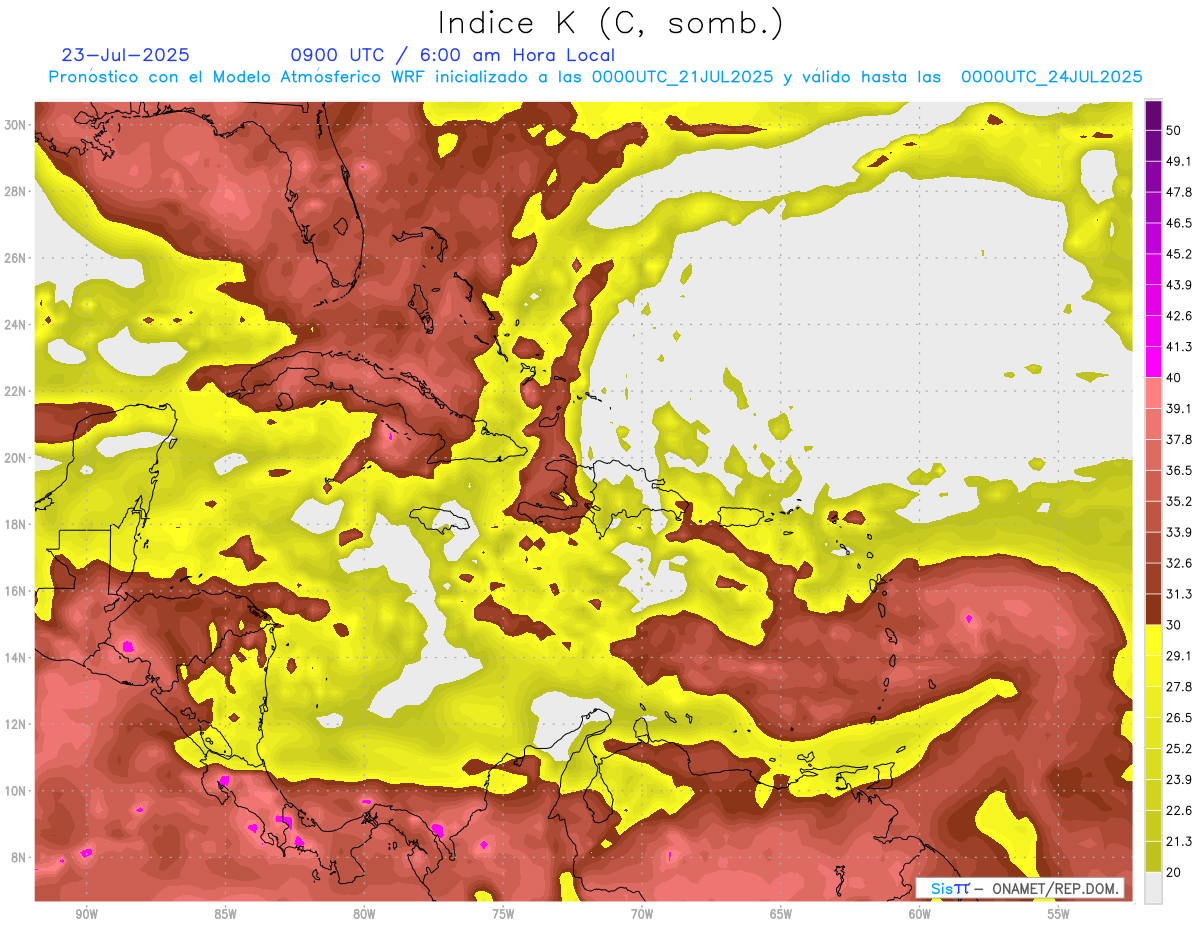Click the colorbar value "30"
Image resolution: width=1200 pixels, height=927 pixels.
coord(1174,625)
